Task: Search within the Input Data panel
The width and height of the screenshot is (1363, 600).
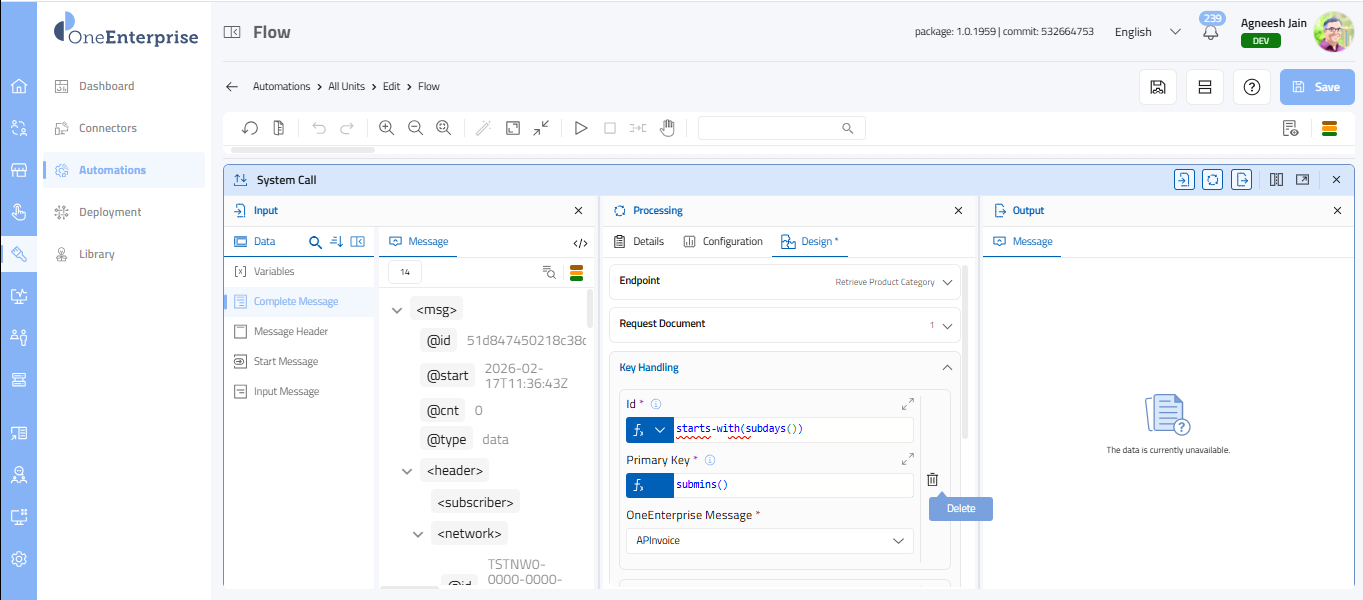Action: tap(315, 242)
